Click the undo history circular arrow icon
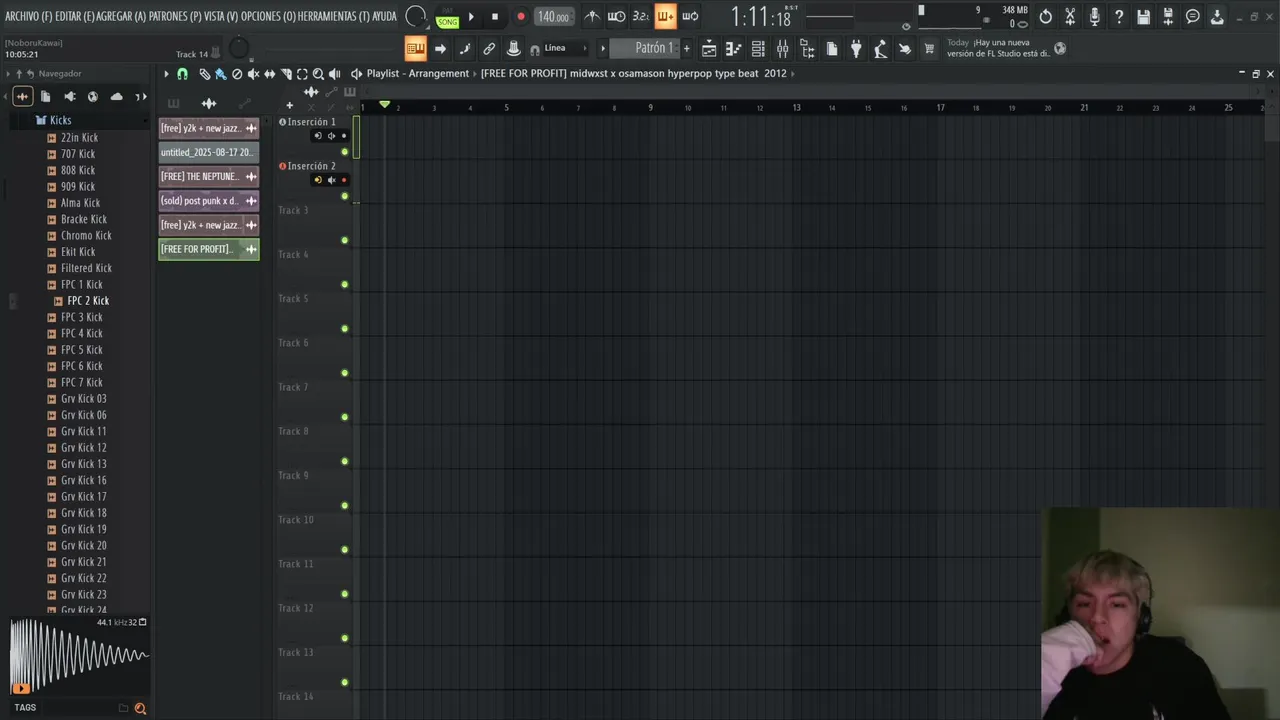This screenshot has height=720, width=1280. pos(1046,17)
